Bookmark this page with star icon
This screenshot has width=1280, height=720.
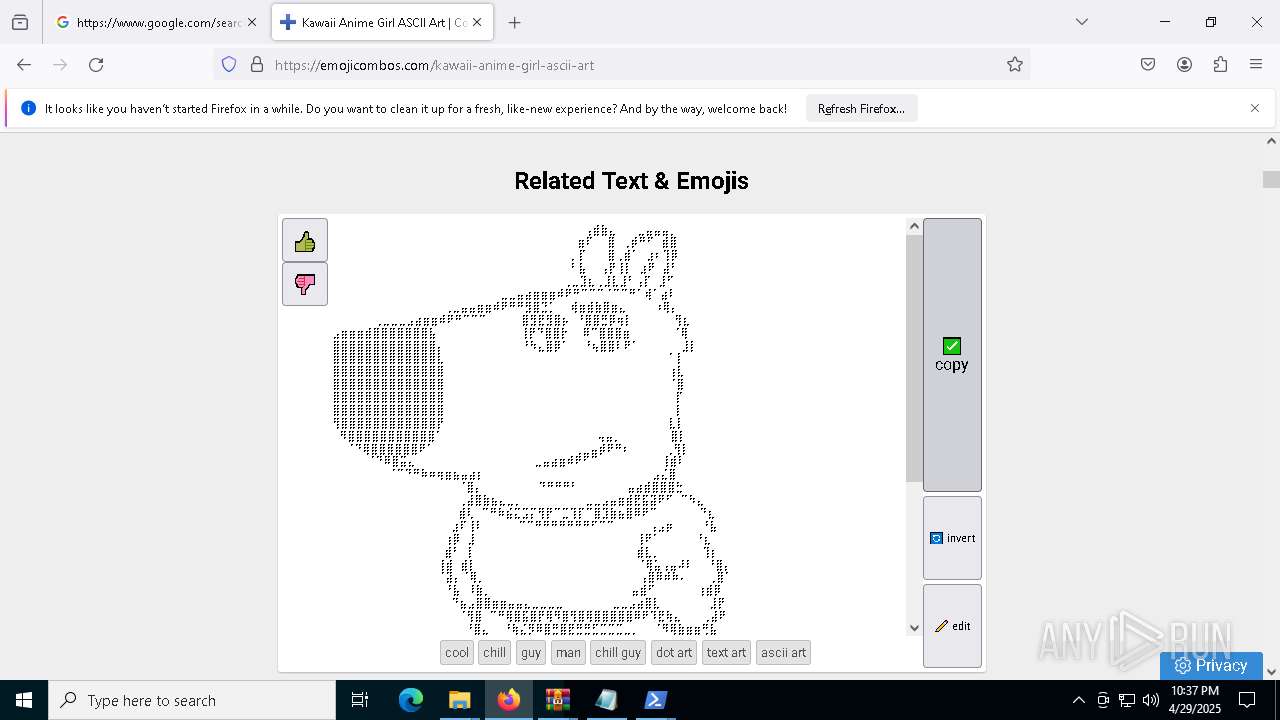tap(1015, 65)
